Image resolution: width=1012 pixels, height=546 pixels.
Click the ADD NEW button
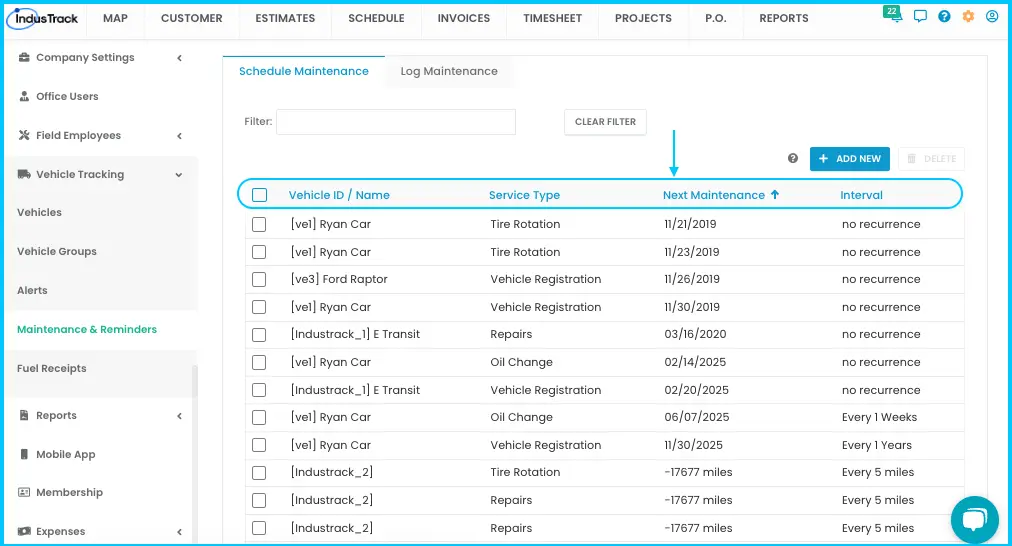click(x=850, y=159)
